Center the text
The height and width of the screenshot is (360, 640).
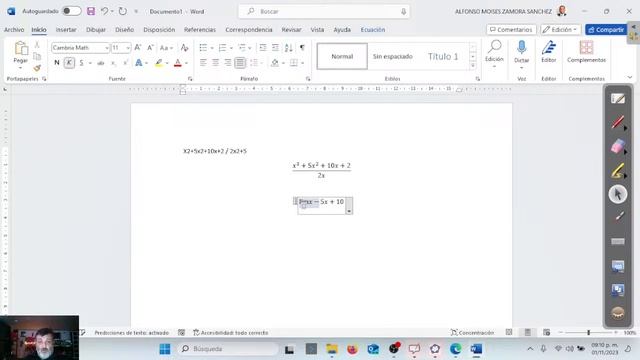pyautogui.click(x=216, y=63)
